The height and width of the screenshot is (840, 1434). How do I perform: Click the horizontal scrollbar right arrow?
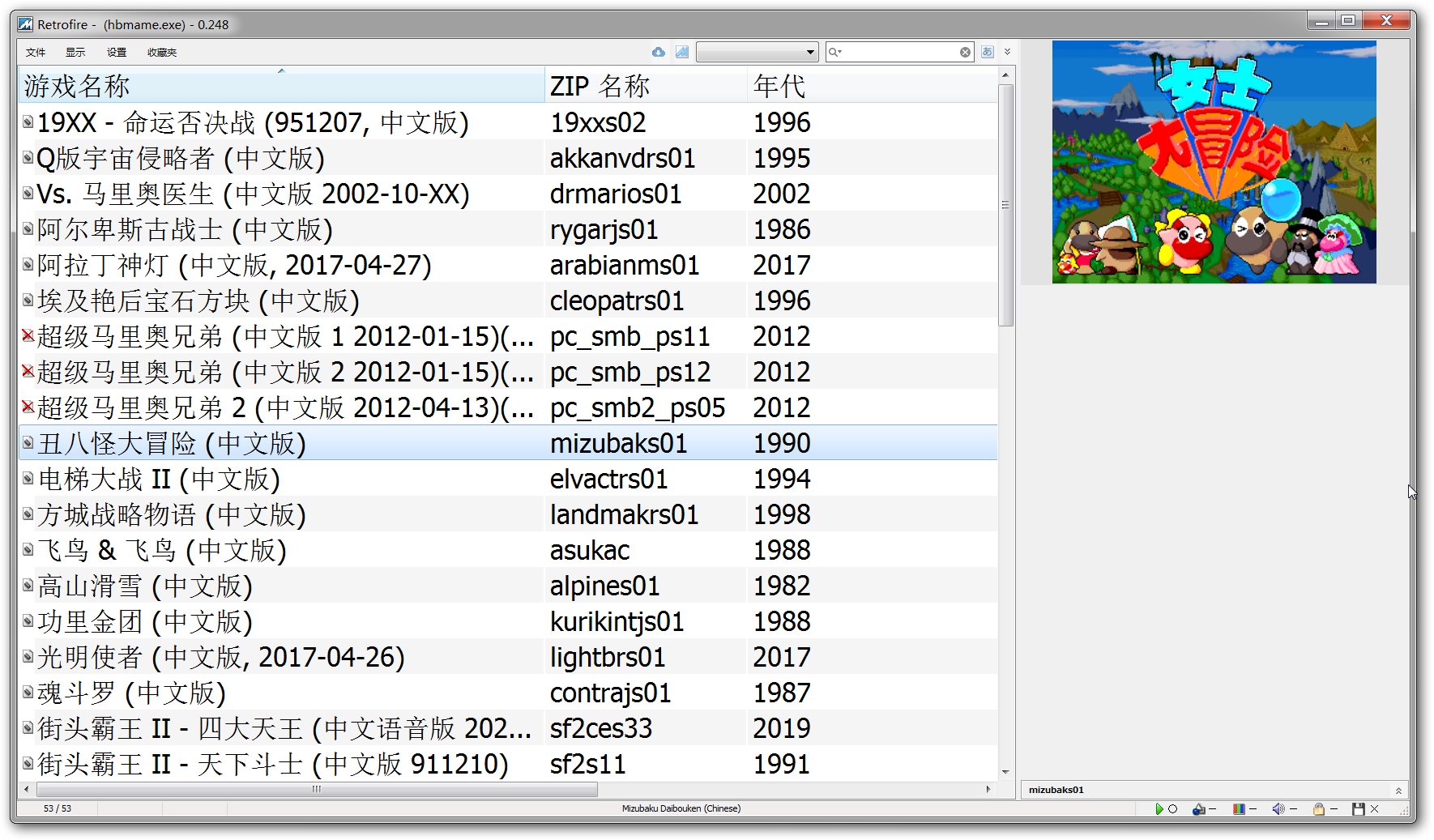pos(988,789)
